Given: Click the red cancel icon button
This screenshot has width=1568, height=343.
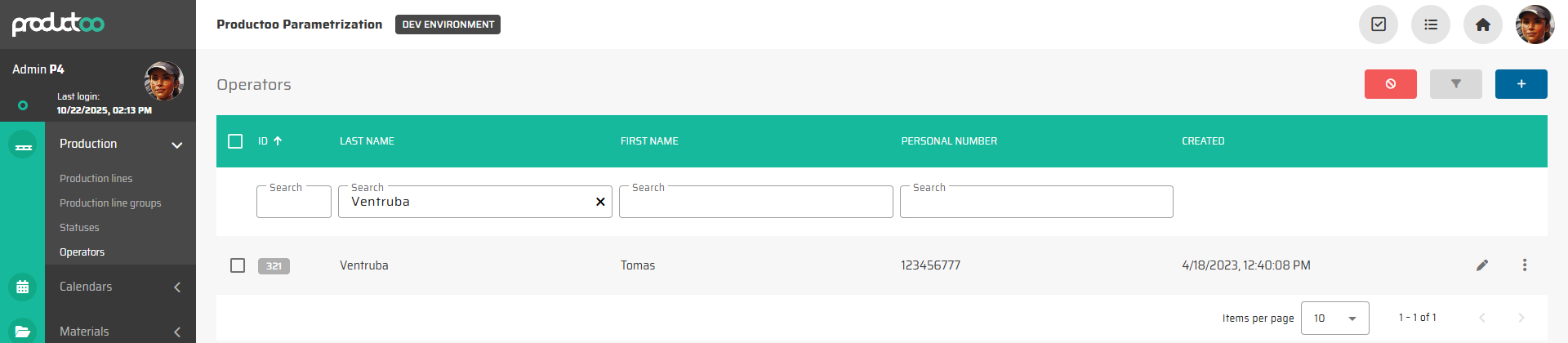Looking at the screenshot, I should (1390, 84).
